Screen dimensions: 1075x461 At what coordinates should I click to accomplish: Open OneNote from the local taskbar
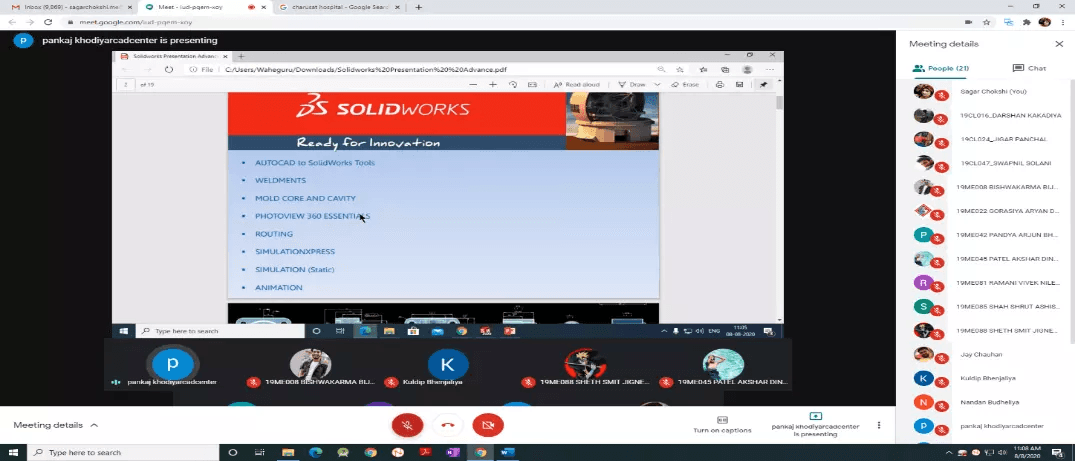pos(452,453)
